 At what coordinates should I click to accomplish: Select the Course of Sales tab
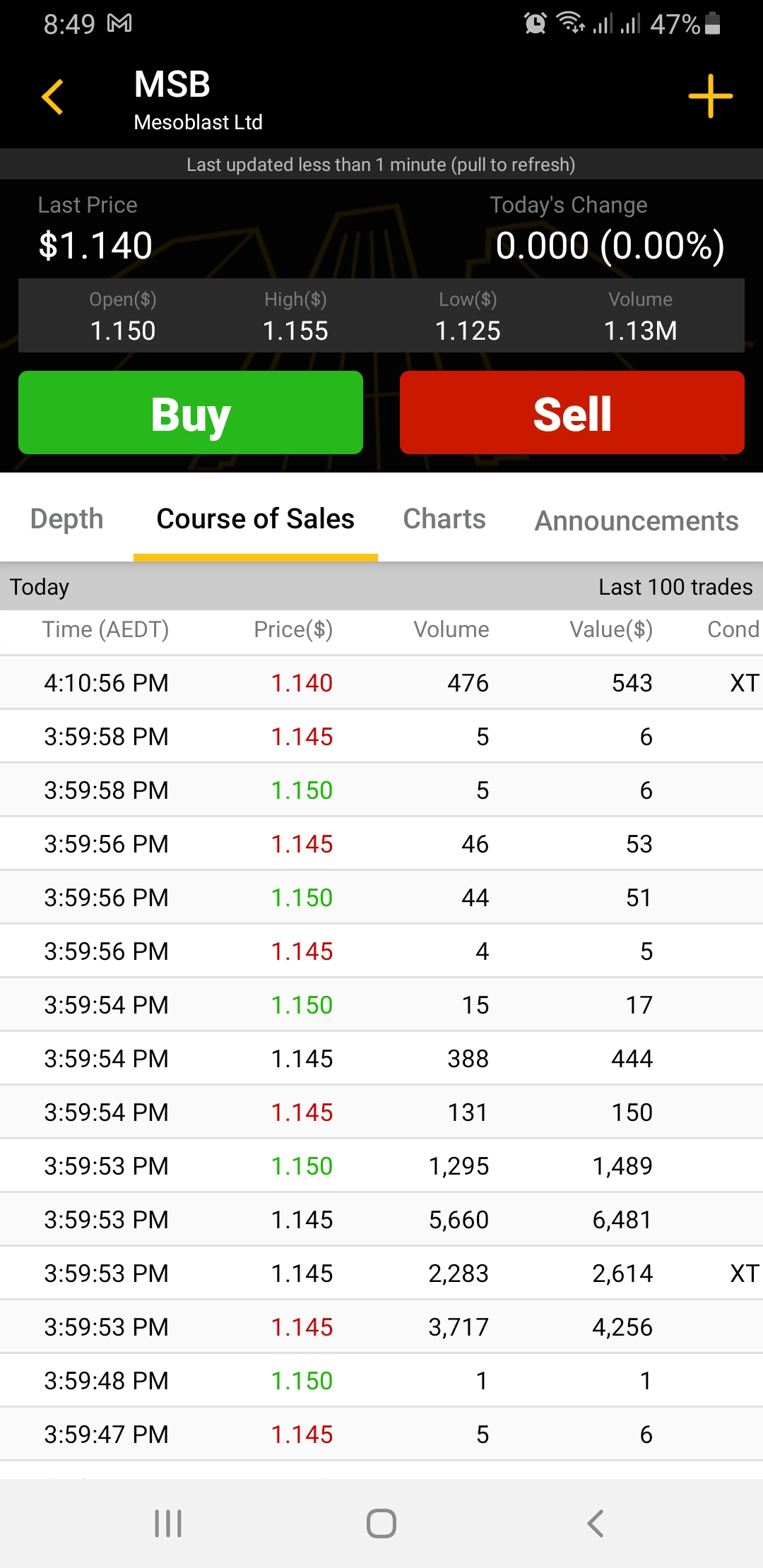256,518
